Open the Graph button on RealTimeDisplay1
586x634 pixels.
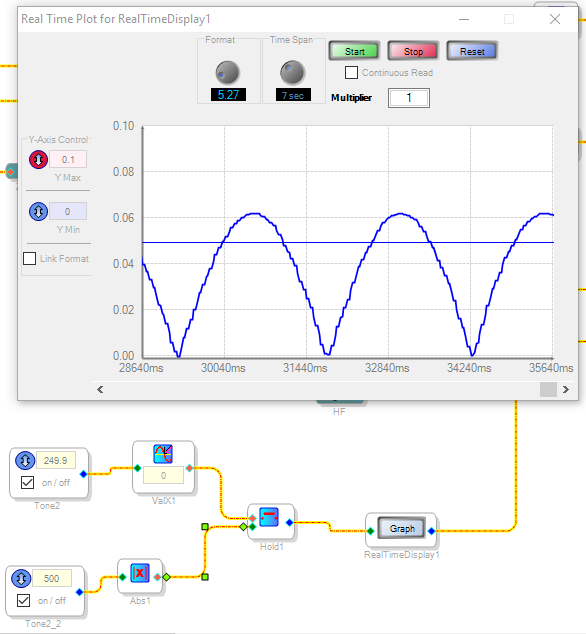tap(402, 528)
